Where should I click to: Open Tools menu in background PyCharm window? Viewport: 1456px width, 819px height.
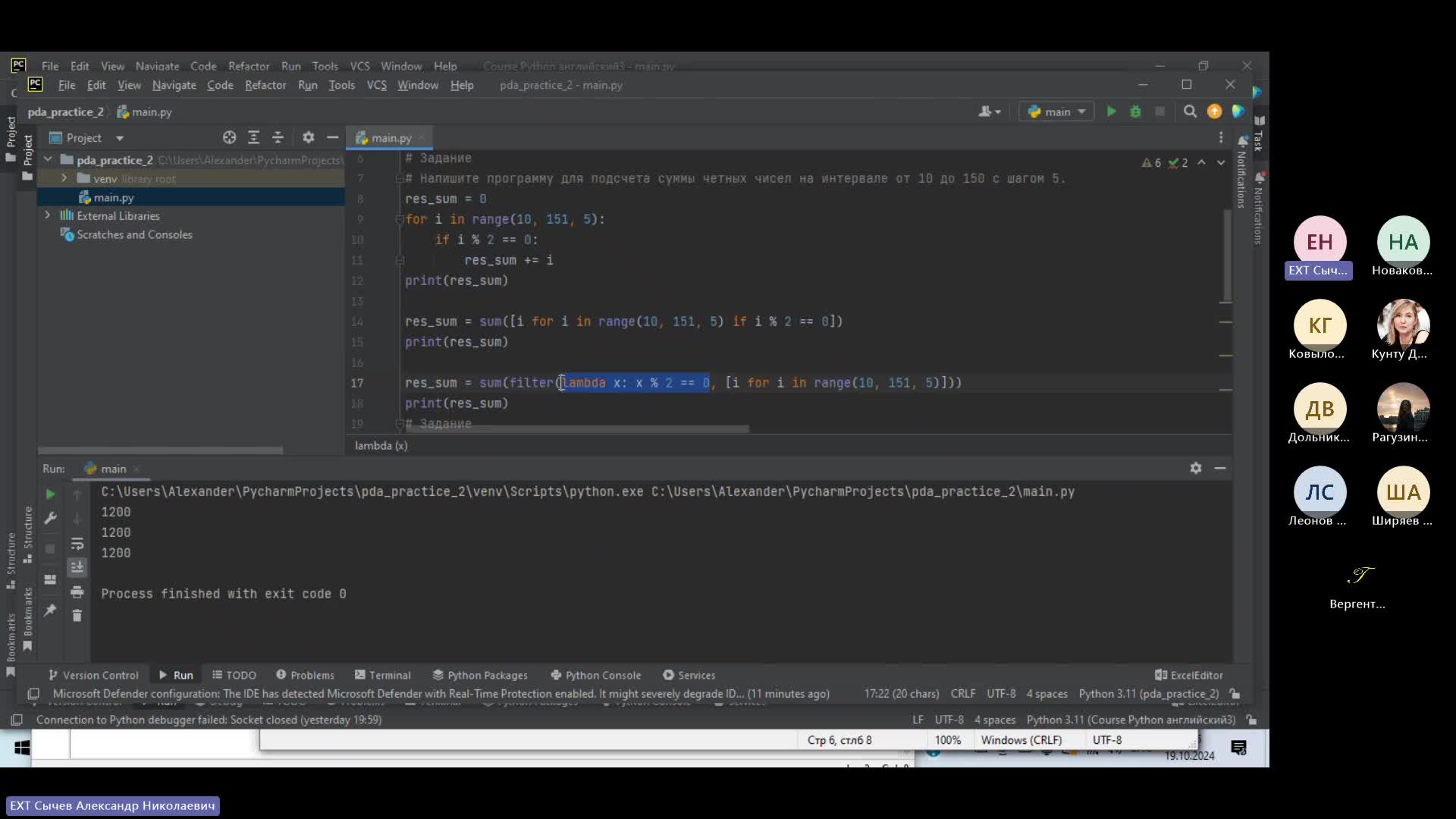325,66
